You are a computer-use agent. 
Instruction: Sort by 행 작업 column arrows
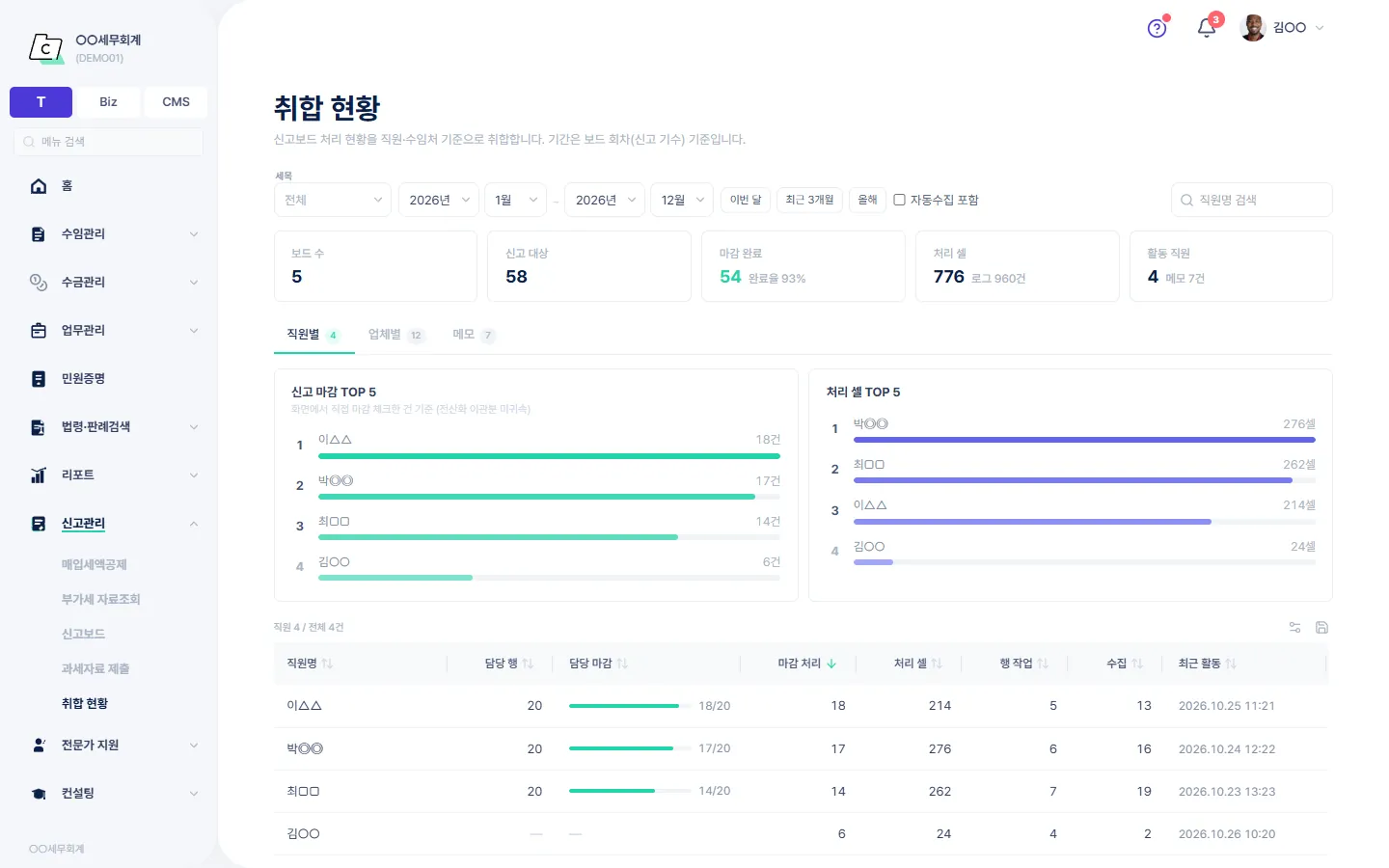click(x=1043, y=664)
